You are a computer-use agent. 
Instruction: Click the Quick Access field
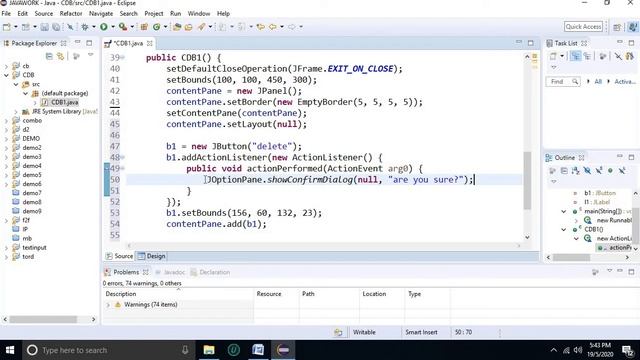click(583, 27)
